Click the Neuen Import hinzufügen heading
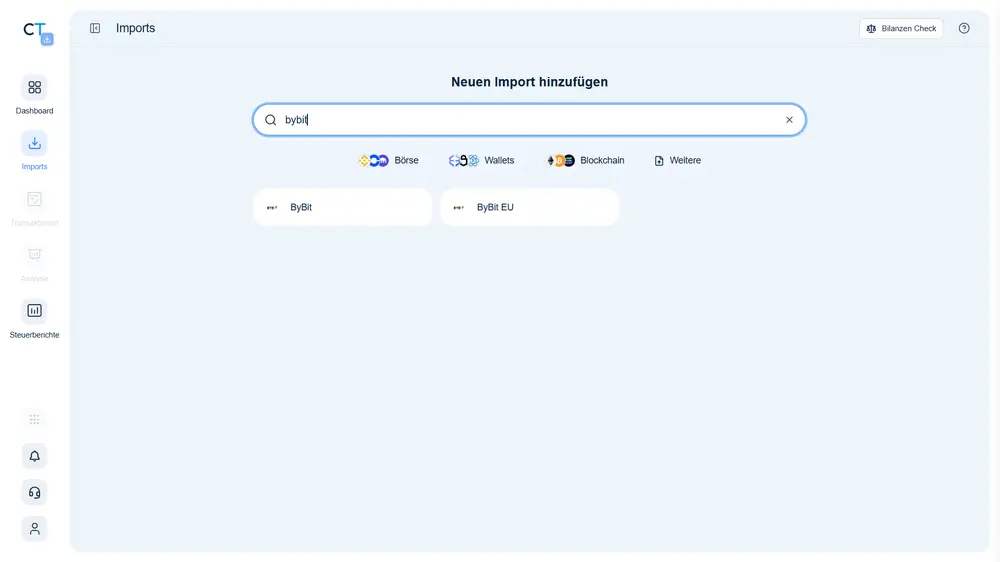This screenshot has width=1000, height=562. click(x=529, y=82)
